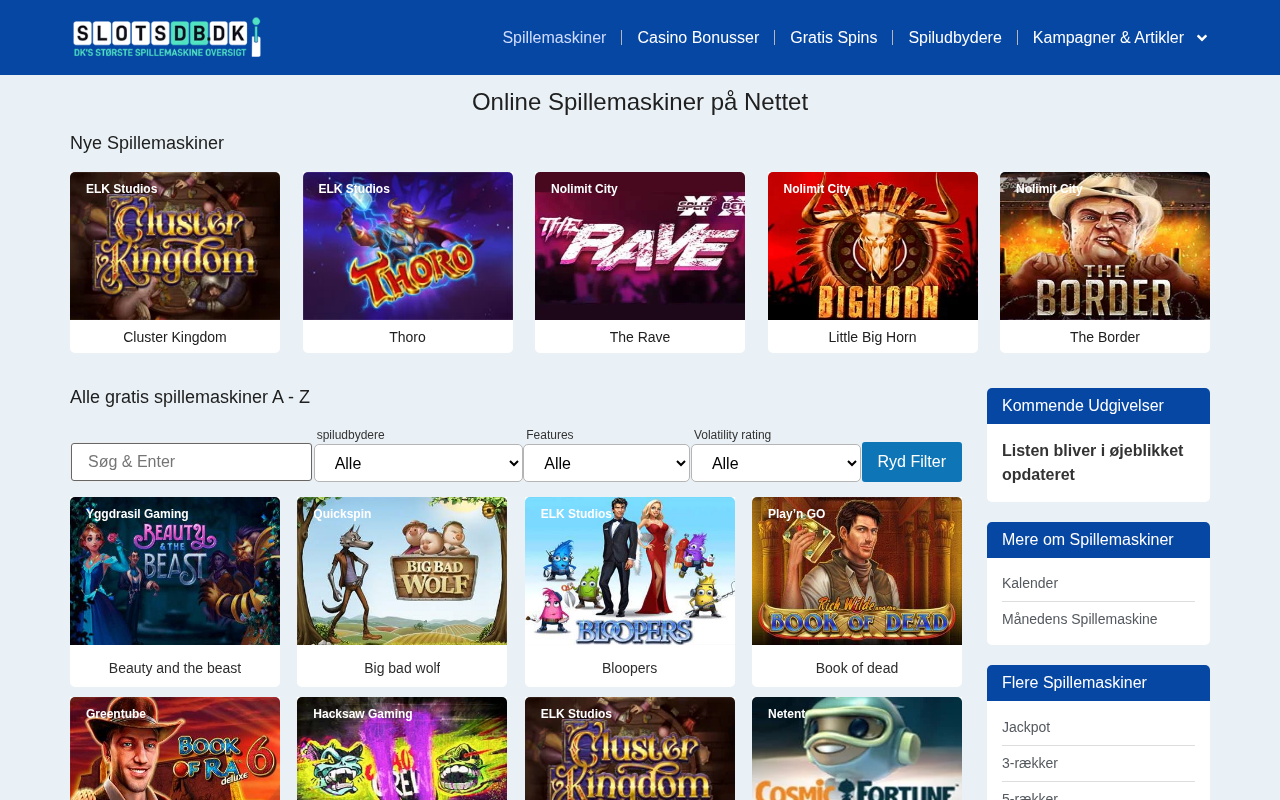
Task: Open the Book of Ra 6 Greentube thumbnail
Action: coord(175,749)
